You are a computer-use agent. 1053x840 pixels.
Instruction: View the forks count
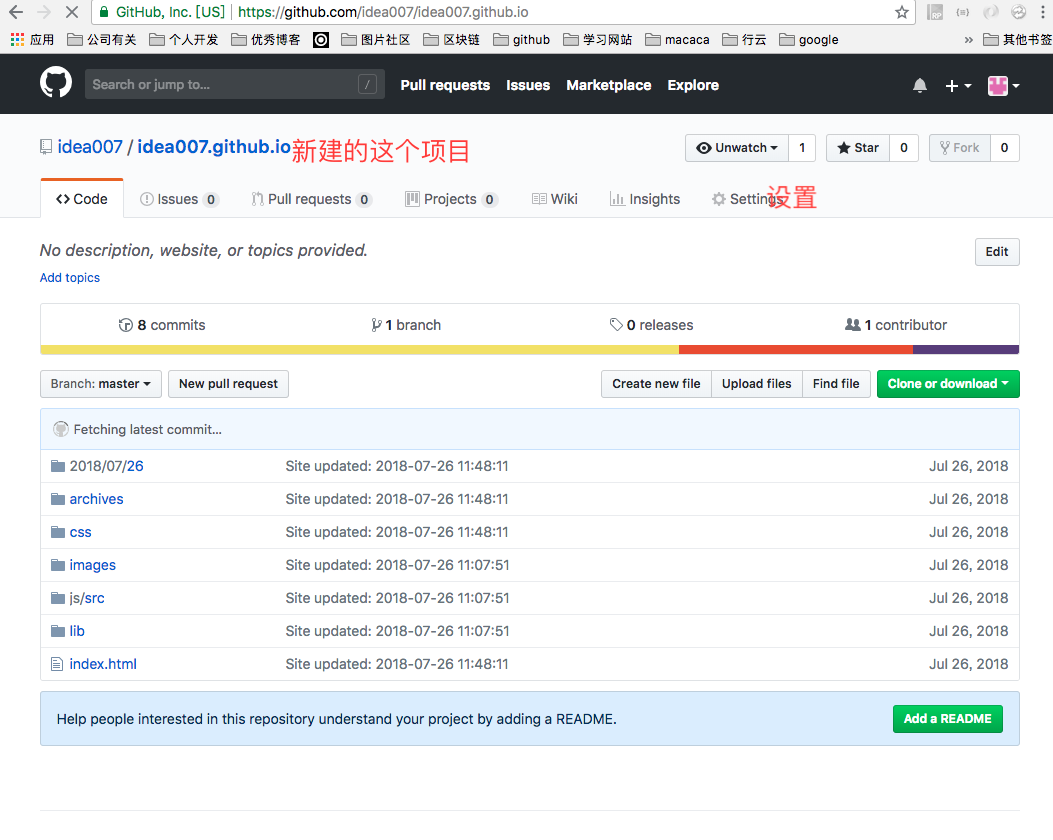(x=1005, y=148)
